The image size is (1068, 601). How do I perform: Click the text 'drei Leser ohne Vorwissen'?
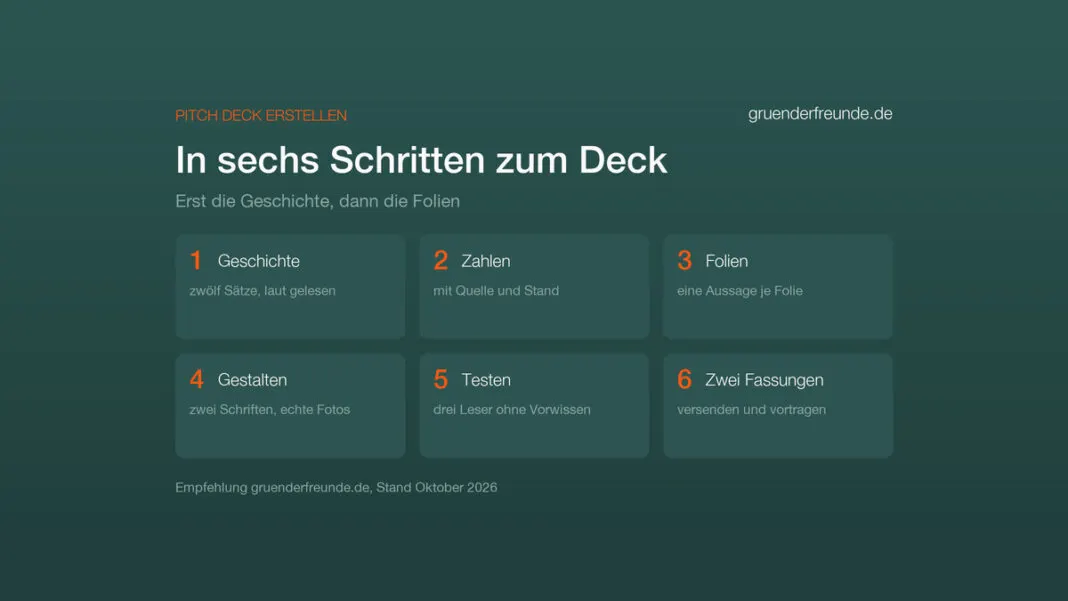point(512,410)
